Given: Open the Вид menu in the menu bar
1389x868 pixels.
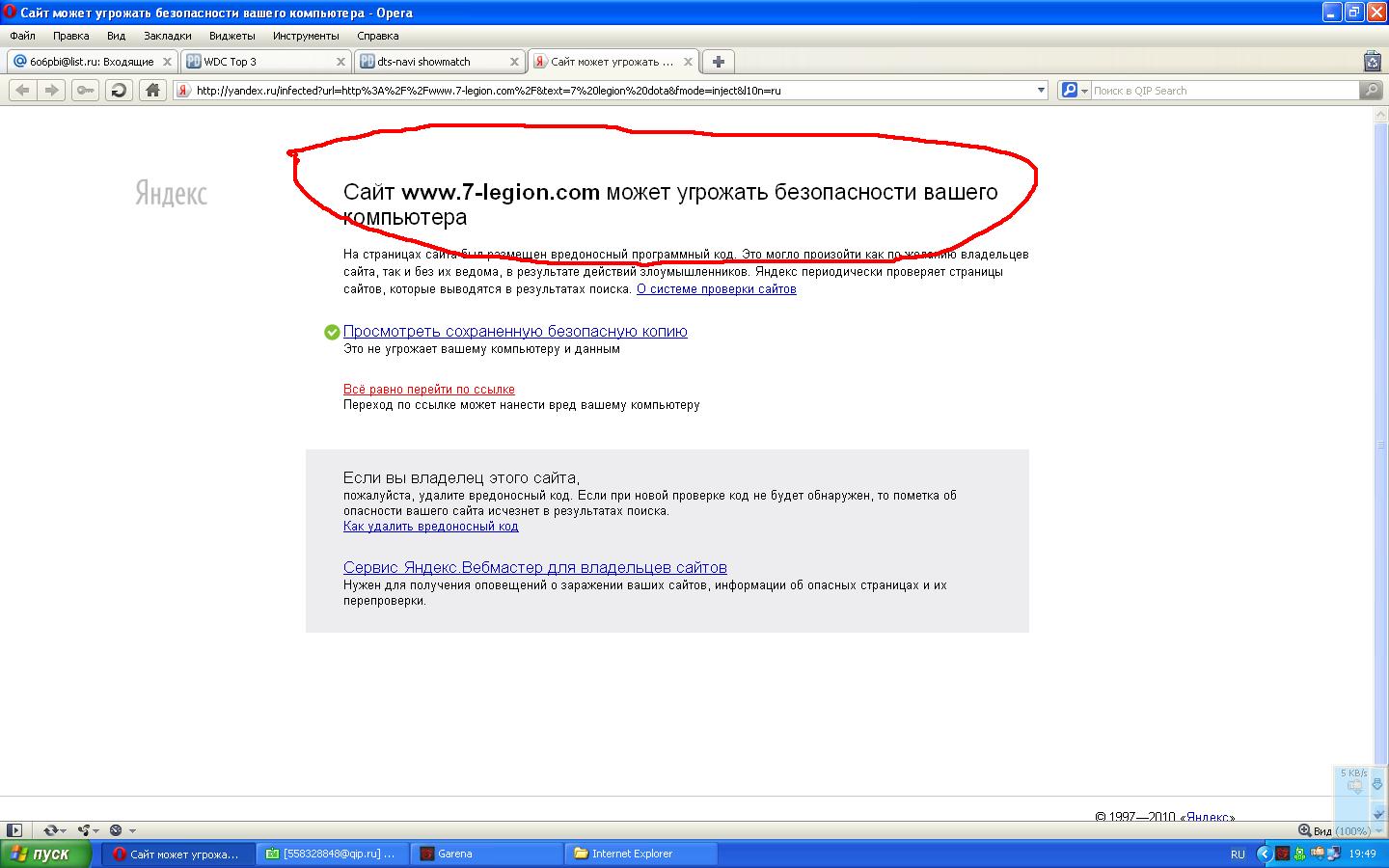Looking at the screenshot, I should point(116,36).
